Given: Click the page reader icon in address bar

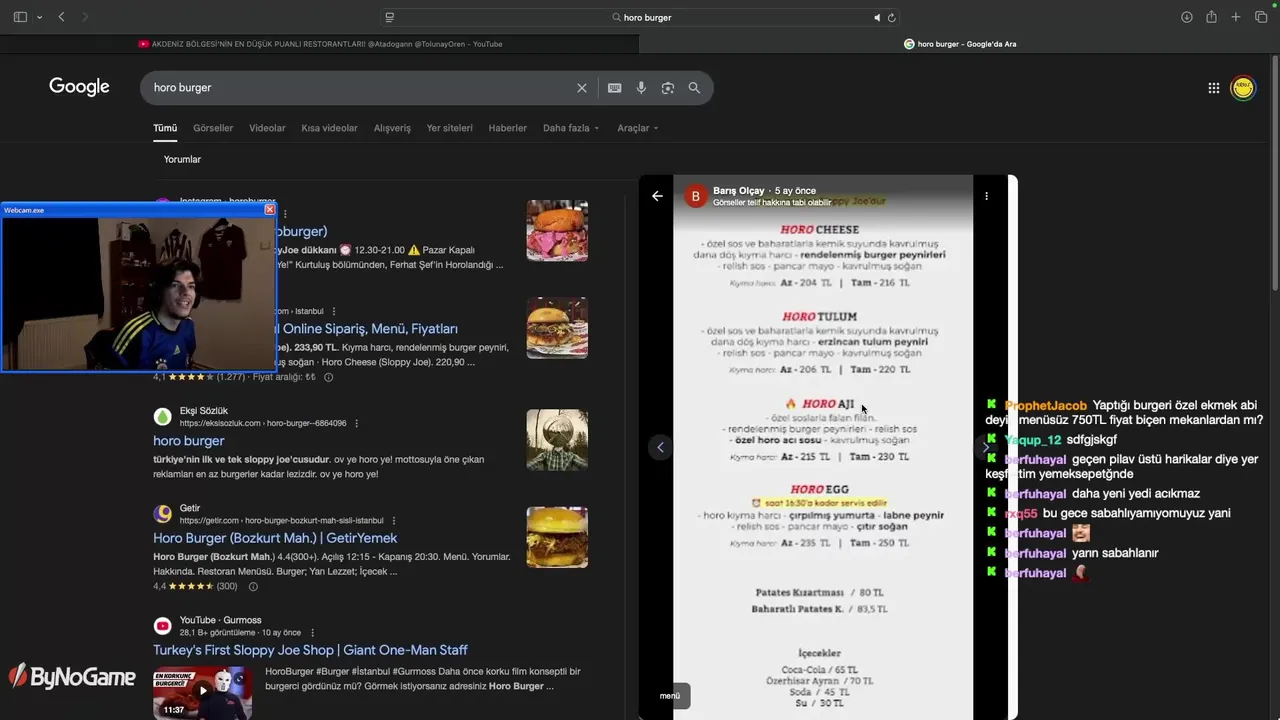Looking at the screenshot, I should [x=390, y=17].
